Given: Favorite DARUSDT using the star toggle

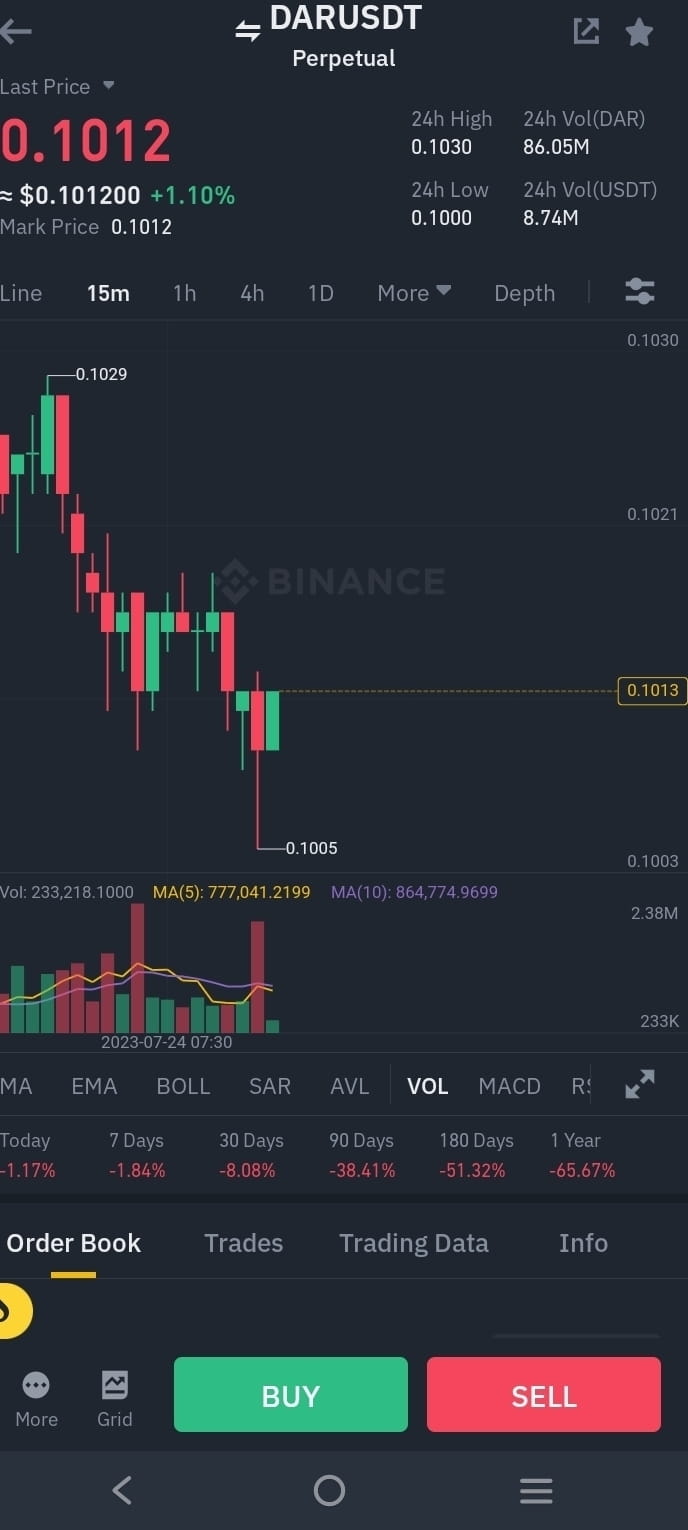Looking at the screenshot, I should pos(639,31).
